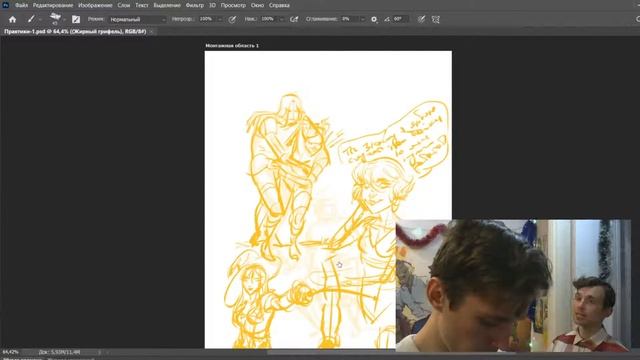The height and width of the screenshot is (360, 640).
Task: Click the Home icon in options bar
Action: click(12, 19)
